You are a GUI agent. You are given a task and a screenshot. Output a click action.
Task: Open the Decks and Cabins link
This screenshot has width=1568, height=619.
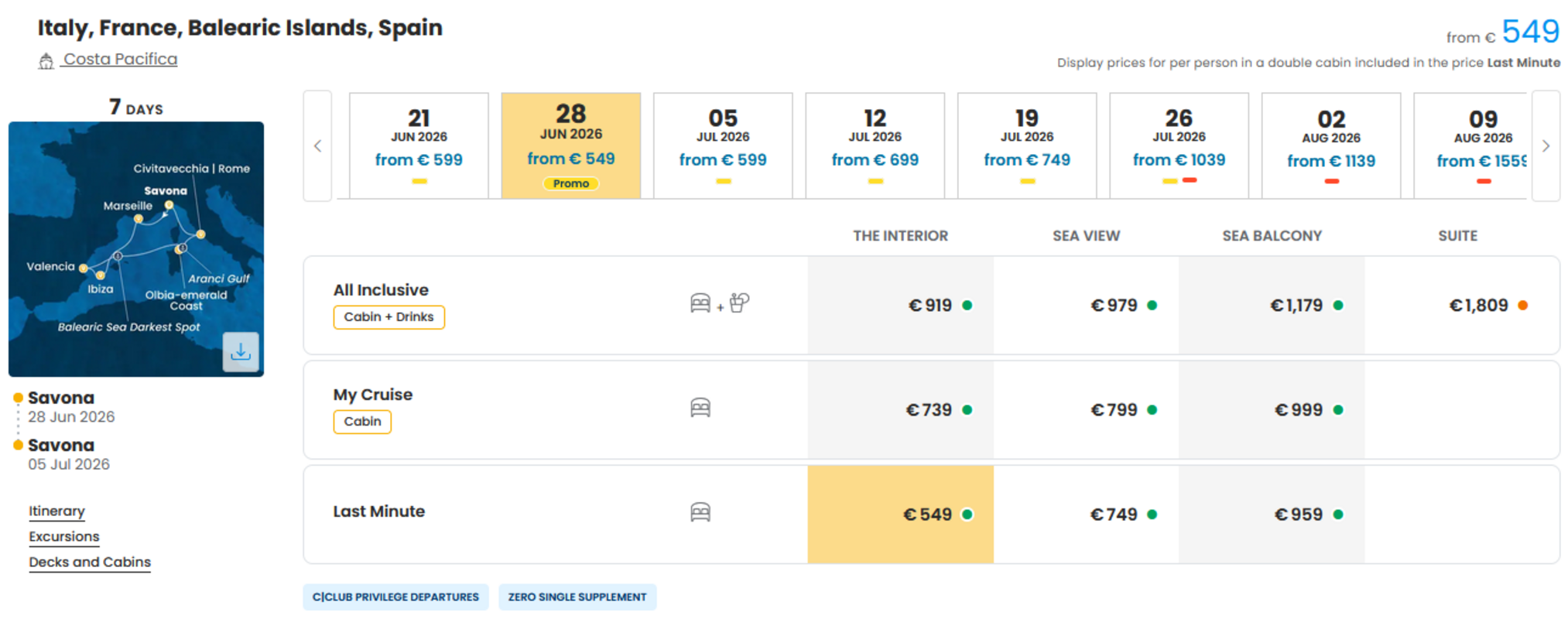click(90, 563)
